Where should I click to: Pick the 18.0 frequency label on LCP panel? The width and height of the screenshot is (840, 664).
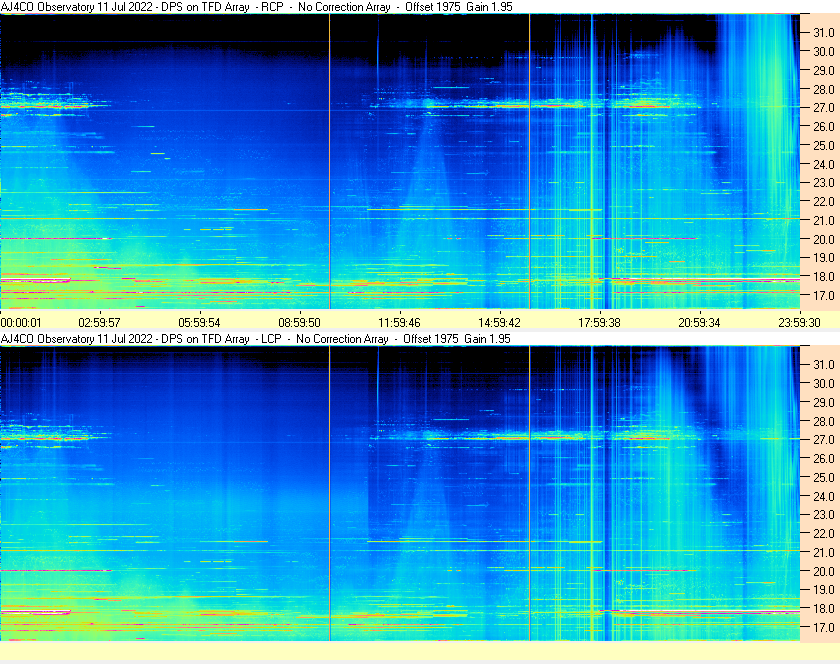pyautogui.click(x=824, y=609)
